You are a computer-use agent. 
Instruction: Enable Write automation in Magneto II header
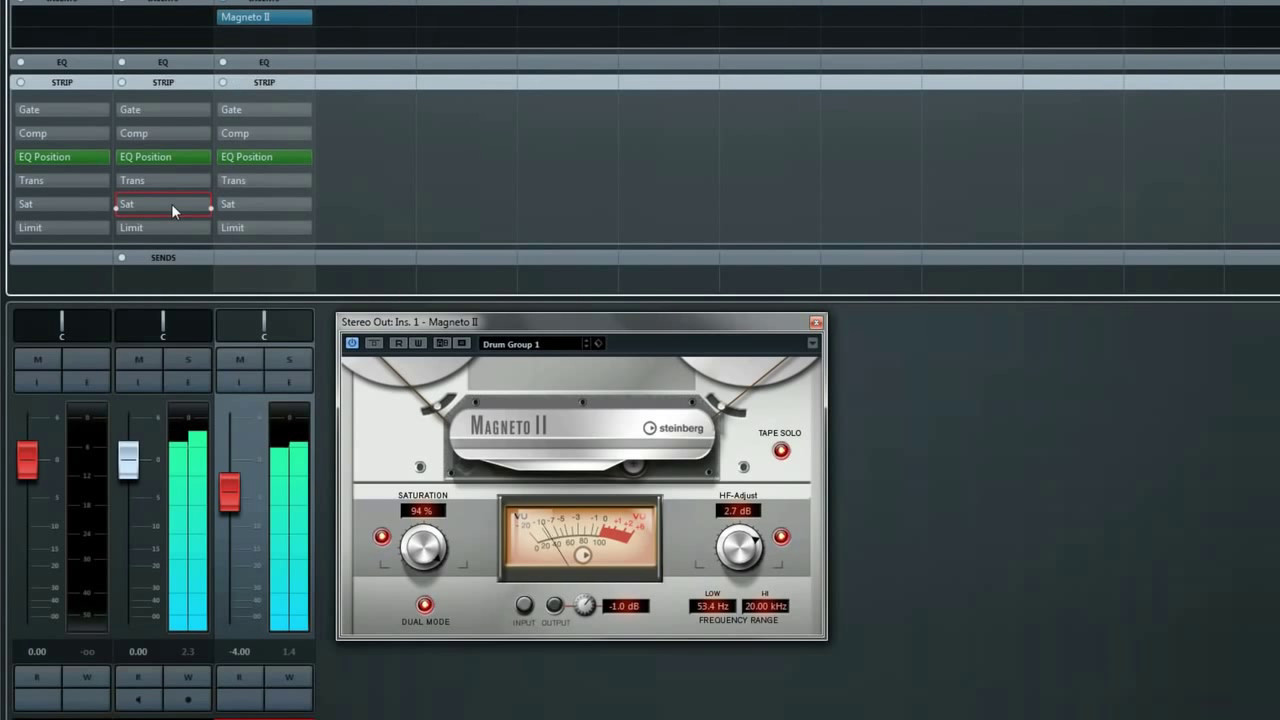coord(418,343)
